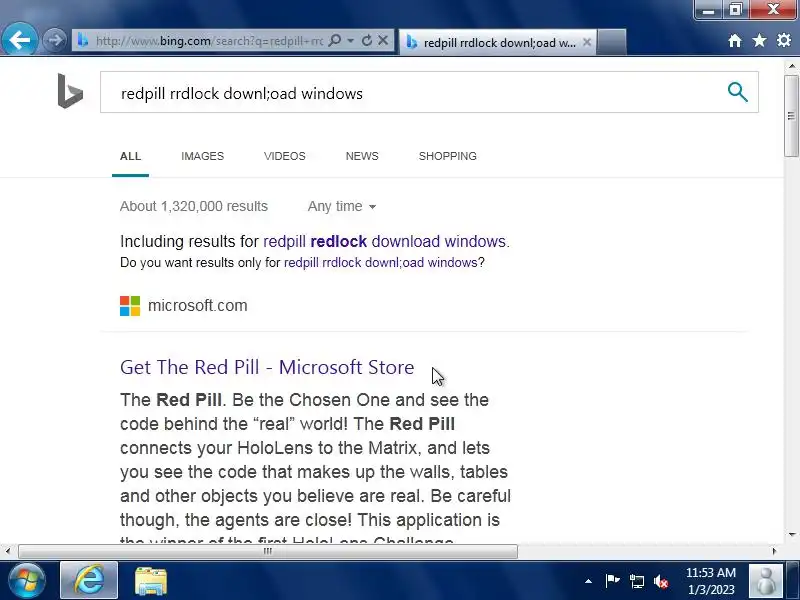The image size is (800, 600).
Task: Restore down the Internet Explorer window
Action: coord(735,10)
